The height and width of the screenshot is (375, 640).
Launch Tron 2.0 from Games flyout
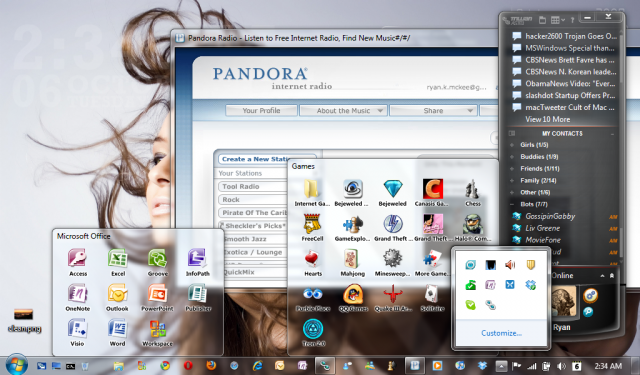[x=313, y=333]
